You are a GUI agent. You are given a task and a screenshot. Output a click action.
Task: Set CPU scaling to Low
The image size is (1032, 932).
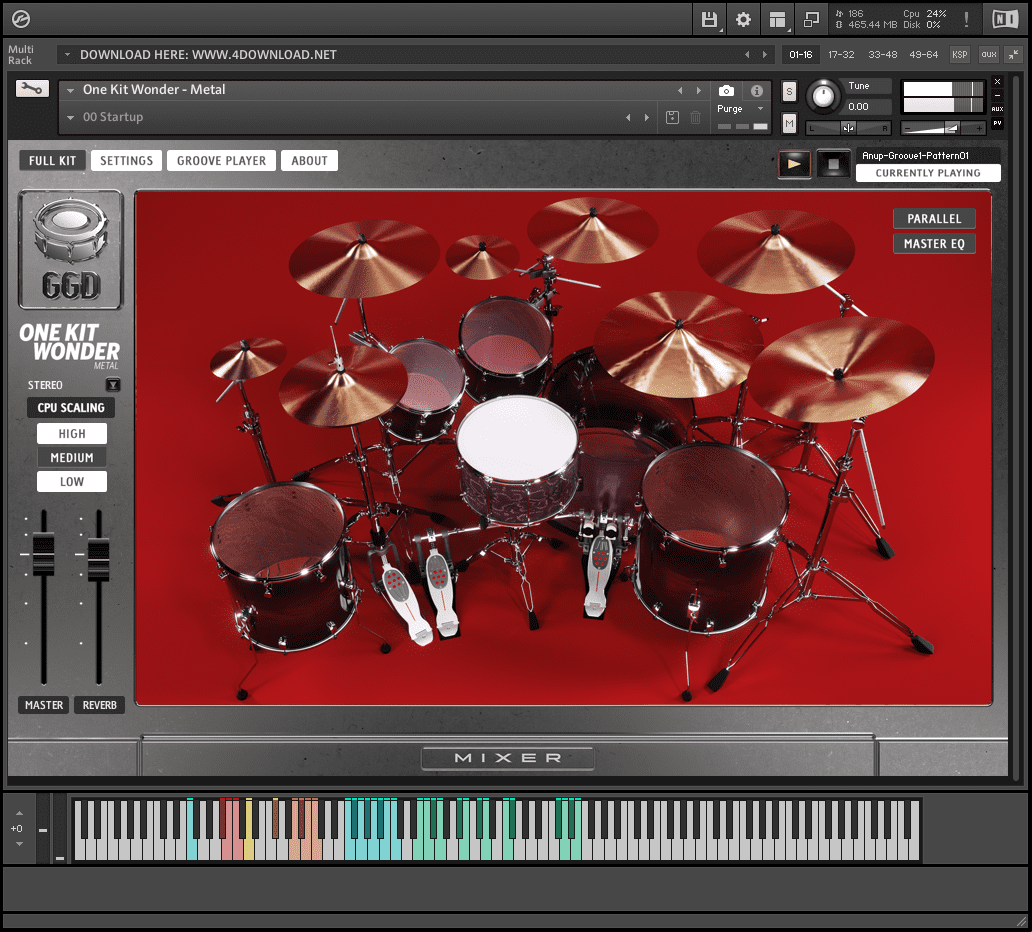point(72,482)
